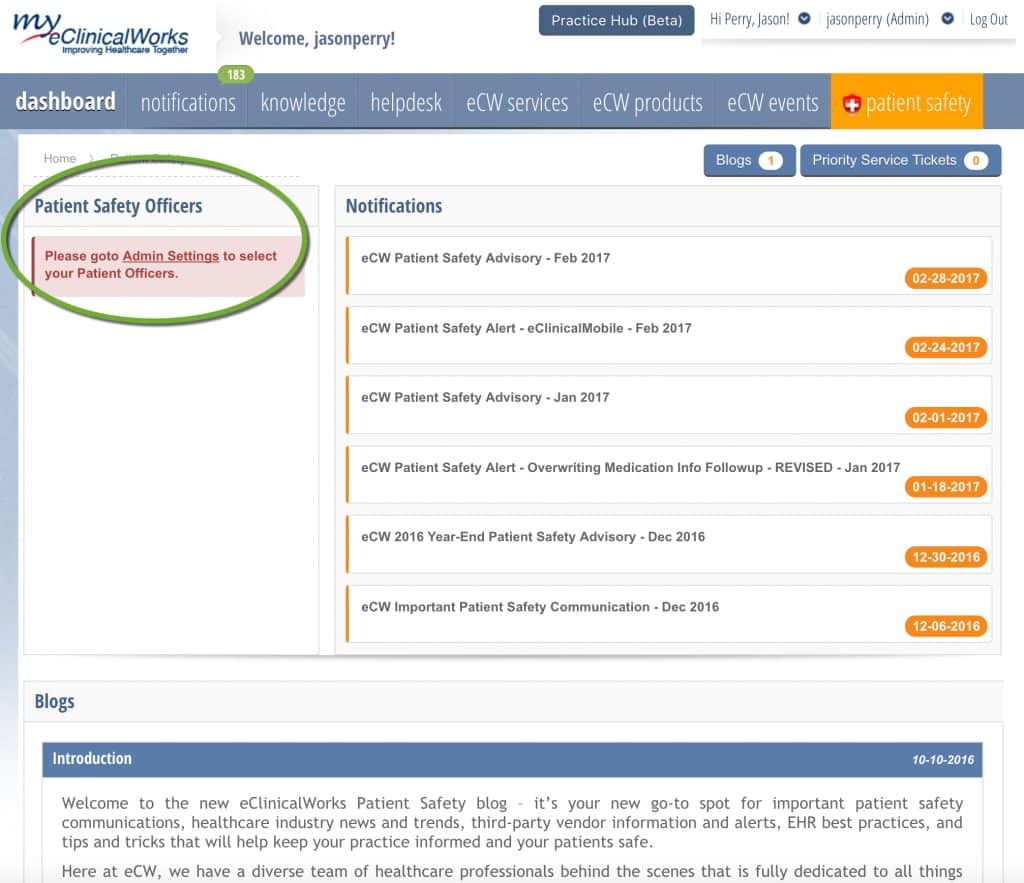Open the eClinicalMobile - Feb 2017 safety alert

(669, 335)
